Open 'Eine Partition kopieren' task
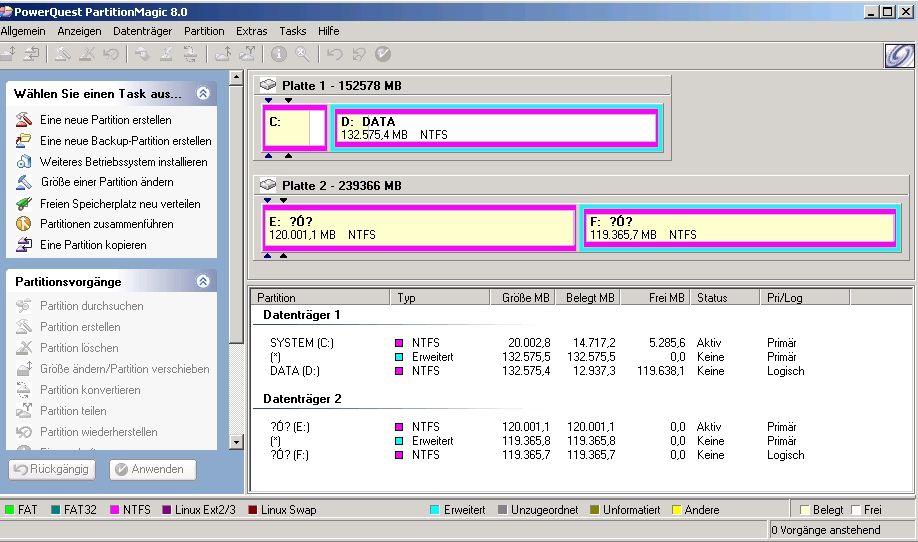Viewport: 918px width, 542px height. [93, 245]
